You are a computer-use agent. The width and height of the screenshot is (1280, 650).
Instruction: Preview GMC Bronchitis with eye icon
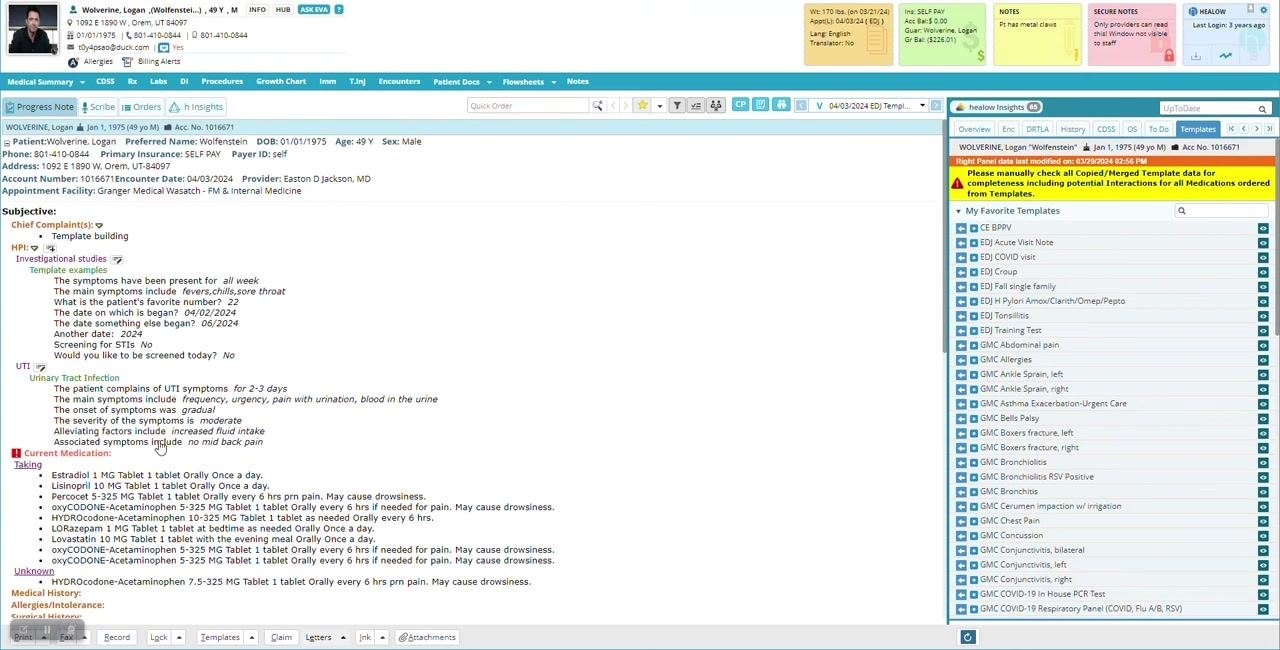tap(1263, 492)
